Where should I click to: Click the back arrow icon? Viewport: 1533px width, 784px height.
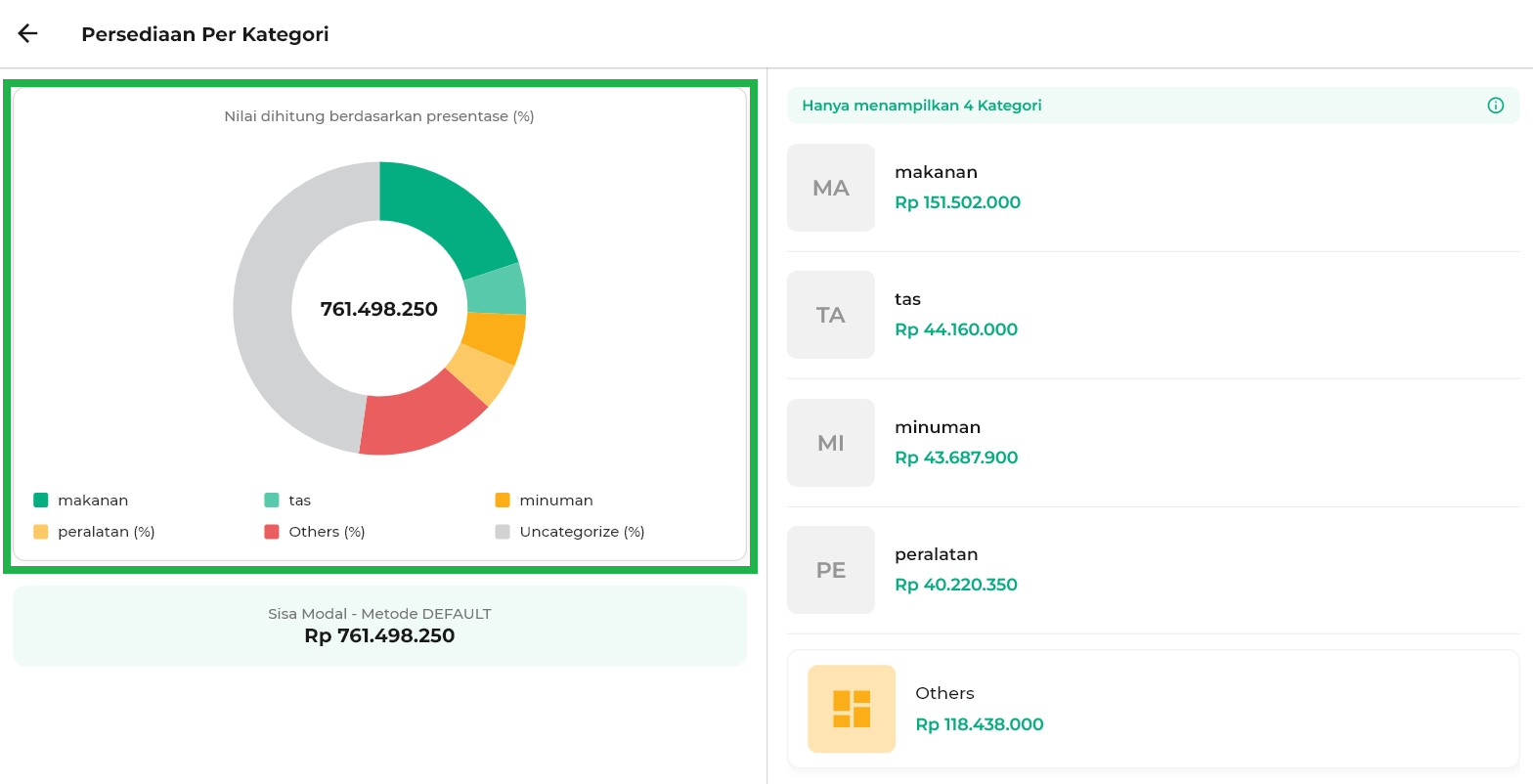pyautogui.click(x=27, y=34)
